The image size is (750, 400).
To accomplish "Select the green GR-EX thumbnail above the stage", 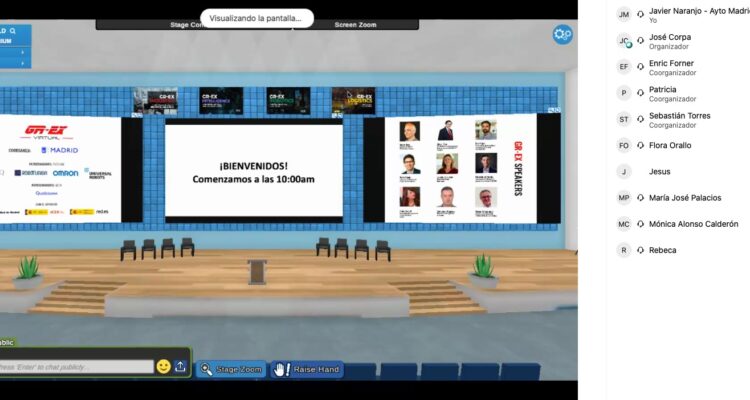I will pos(288,100).
